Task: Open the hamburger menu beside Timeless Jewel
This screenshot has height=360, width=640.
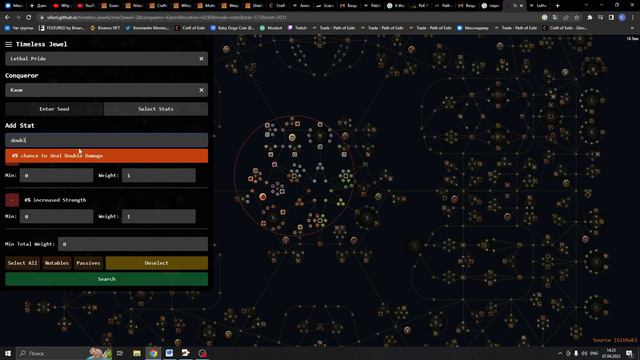Action: coord(9,44)
